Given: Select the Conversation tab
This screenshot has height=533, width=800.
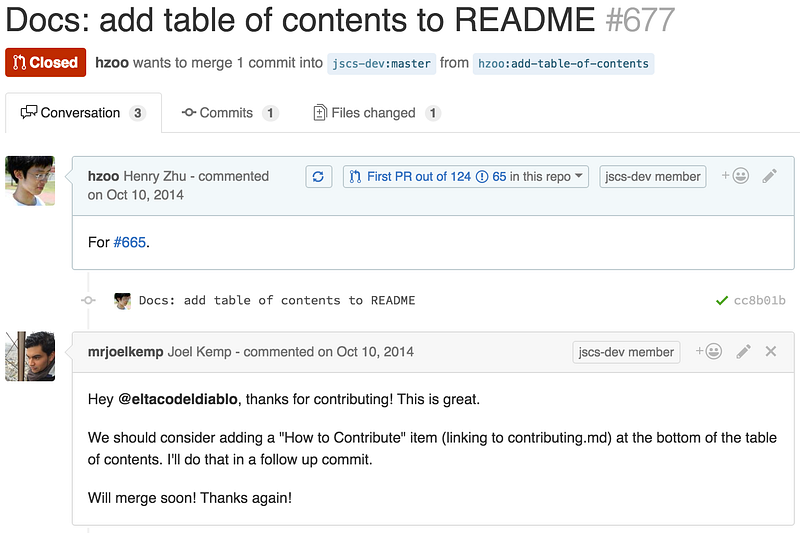Looking at the screenshot, I should [83, 113].
